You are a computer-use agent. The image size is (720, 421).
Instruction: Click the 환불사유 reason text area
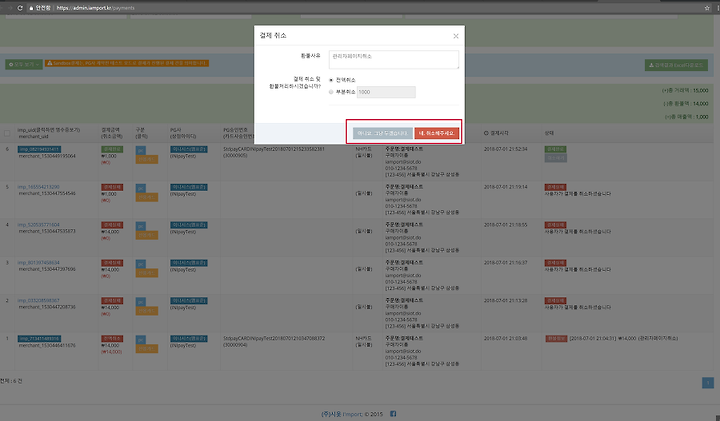[394, 60]
